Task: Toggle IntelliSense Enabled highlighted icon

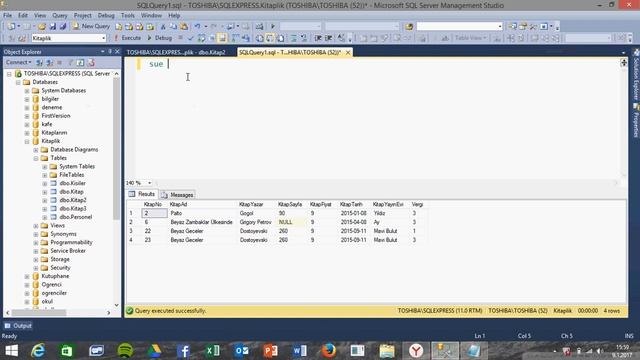Action: 222,38
